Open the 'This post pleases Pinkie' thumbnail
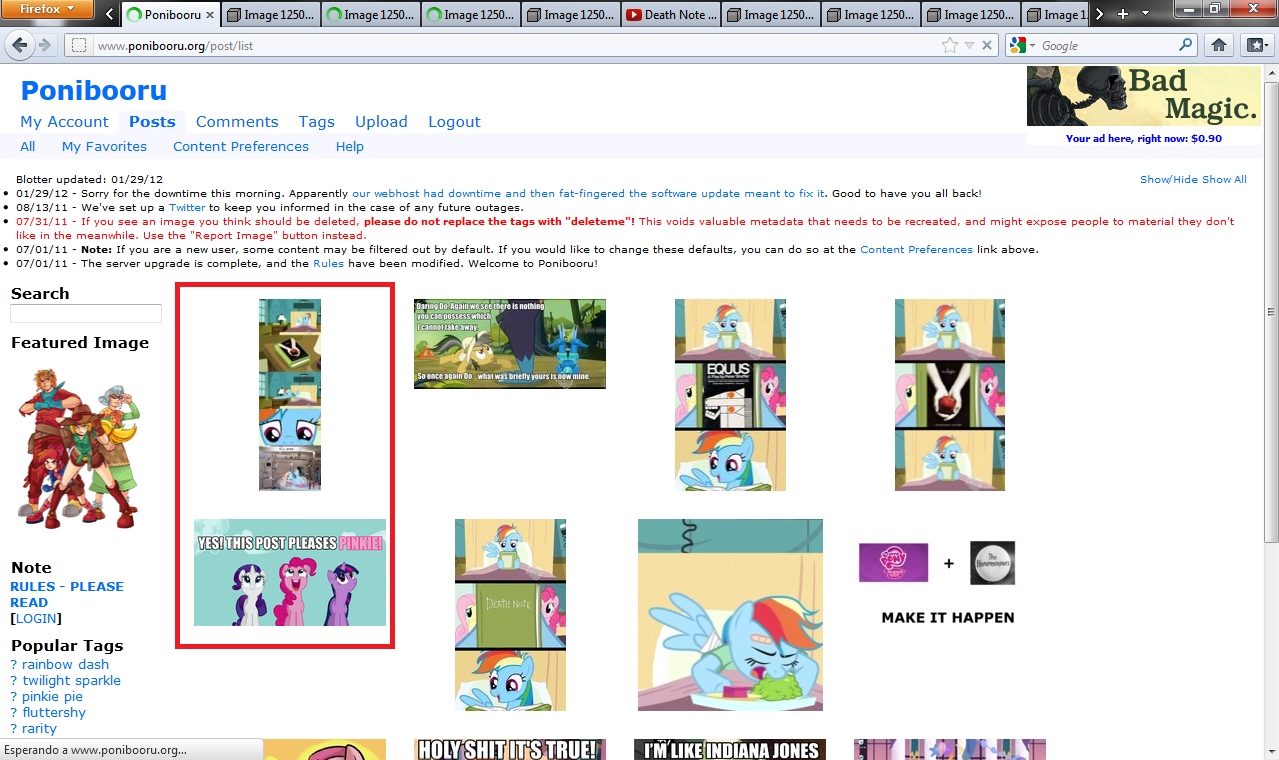The image size is (1279, 760). point(290,572)
